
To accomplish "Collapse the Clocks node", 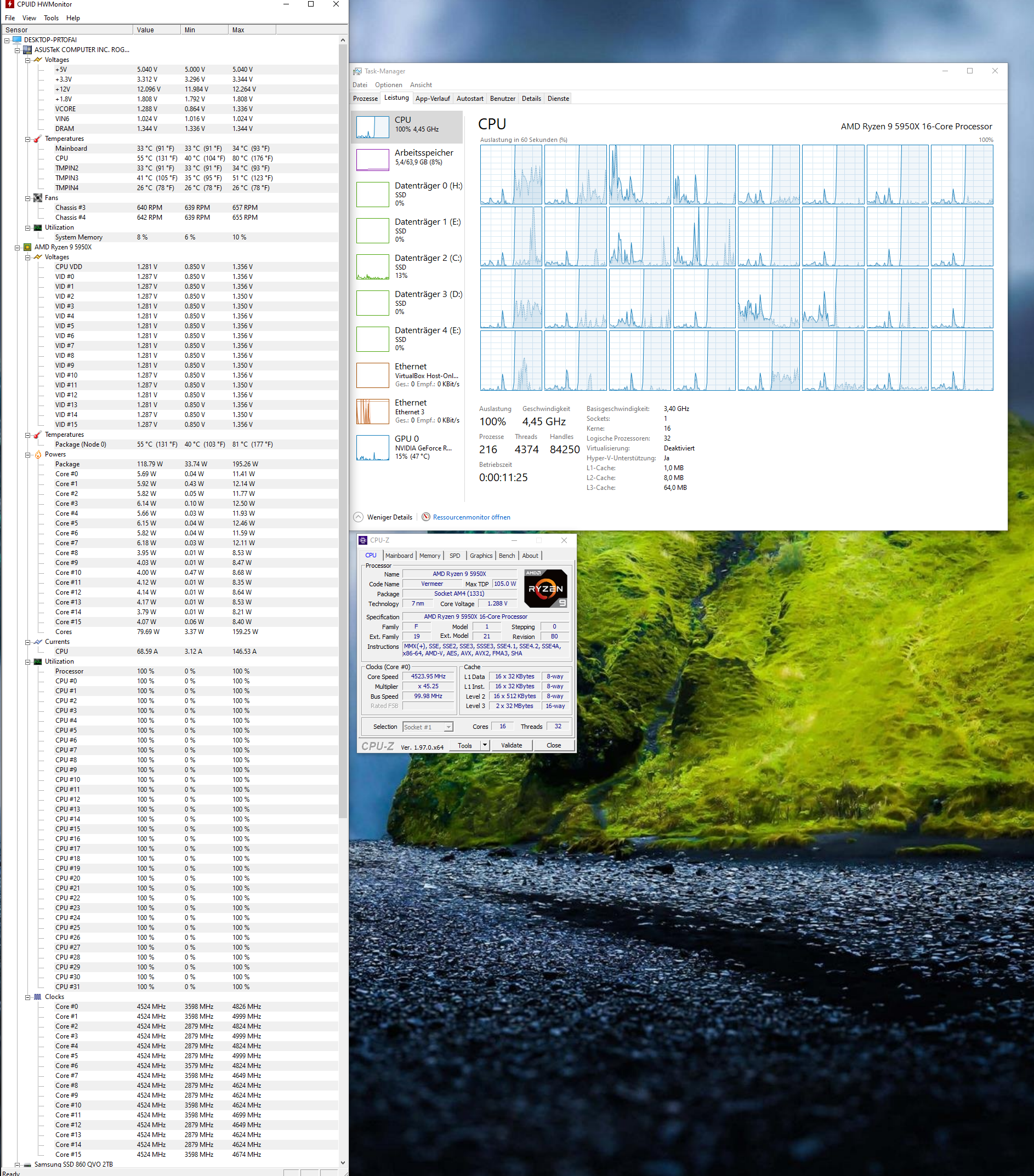I will click(x=27, y=997).
